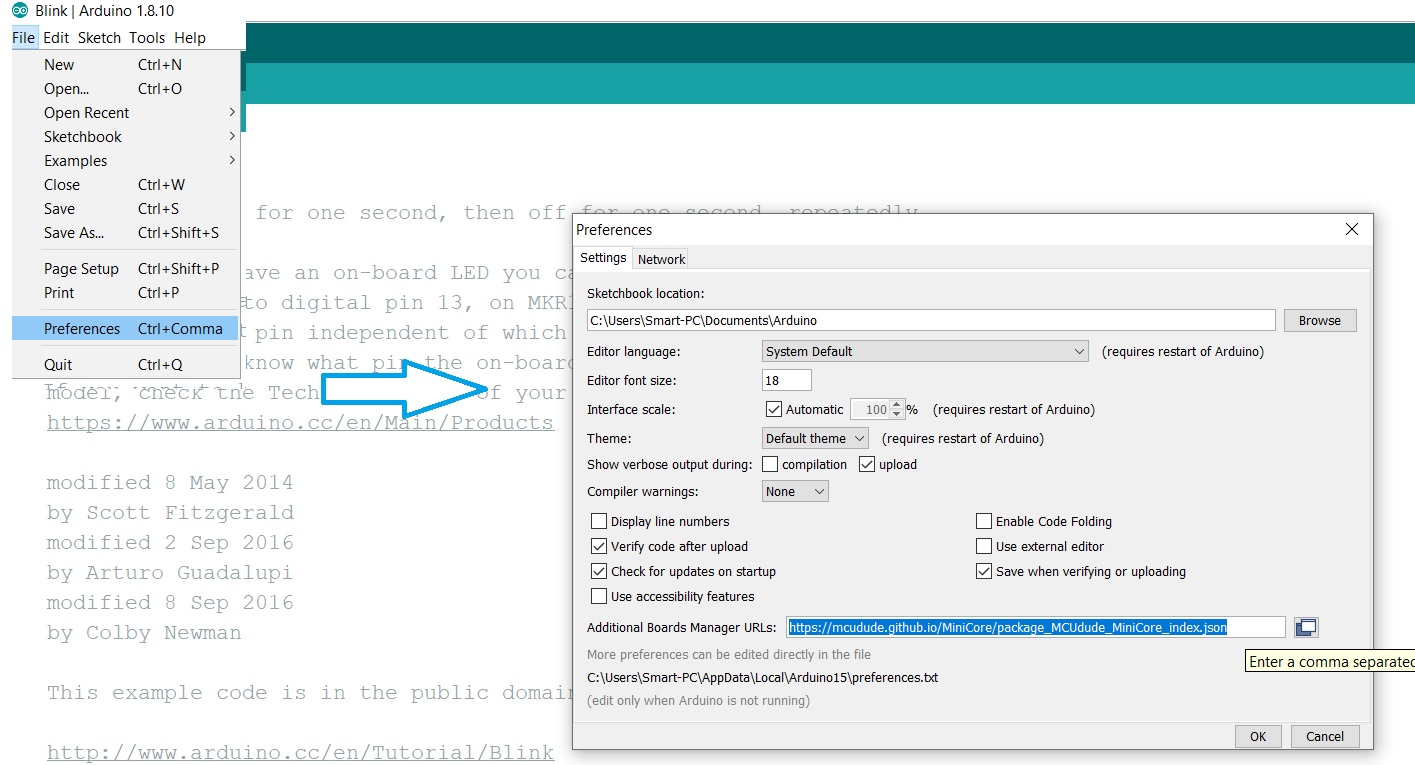
Task: Open the arduino.cc Products link
Action: pyautogui.click(x=300, y=423)
